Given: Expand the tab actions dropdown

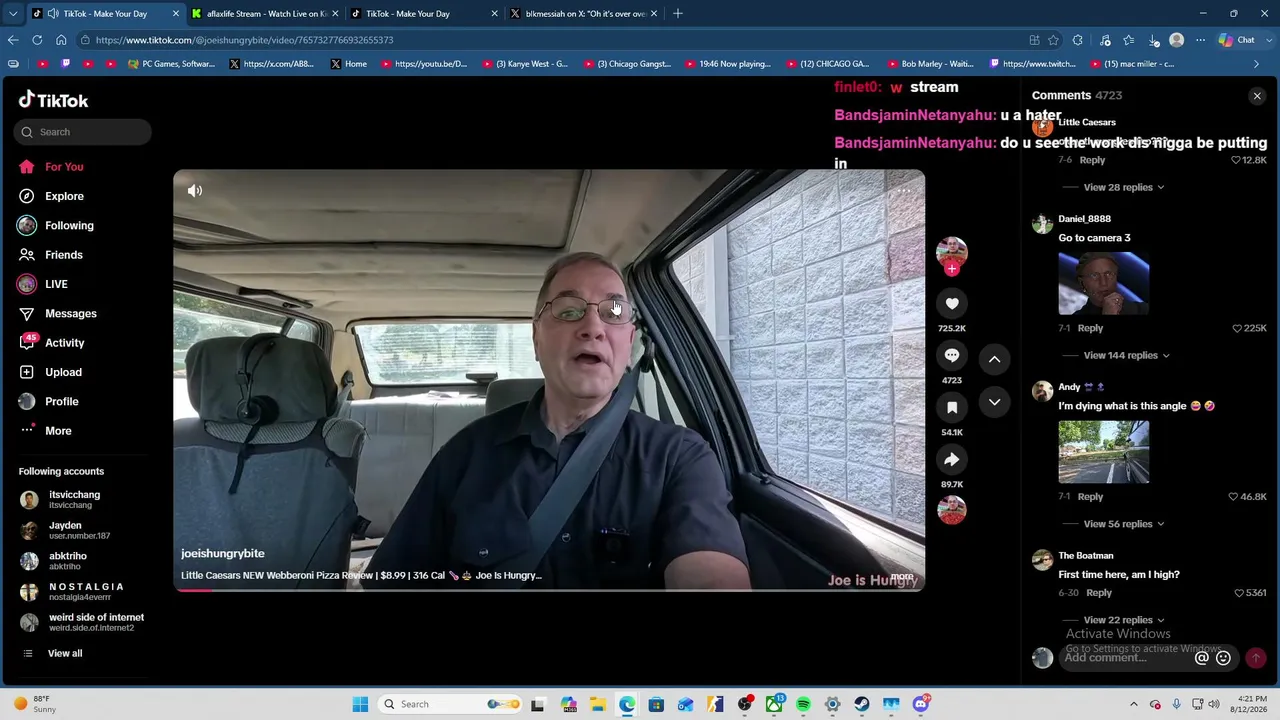Looking at the screenshot, I should coord(13,14).
